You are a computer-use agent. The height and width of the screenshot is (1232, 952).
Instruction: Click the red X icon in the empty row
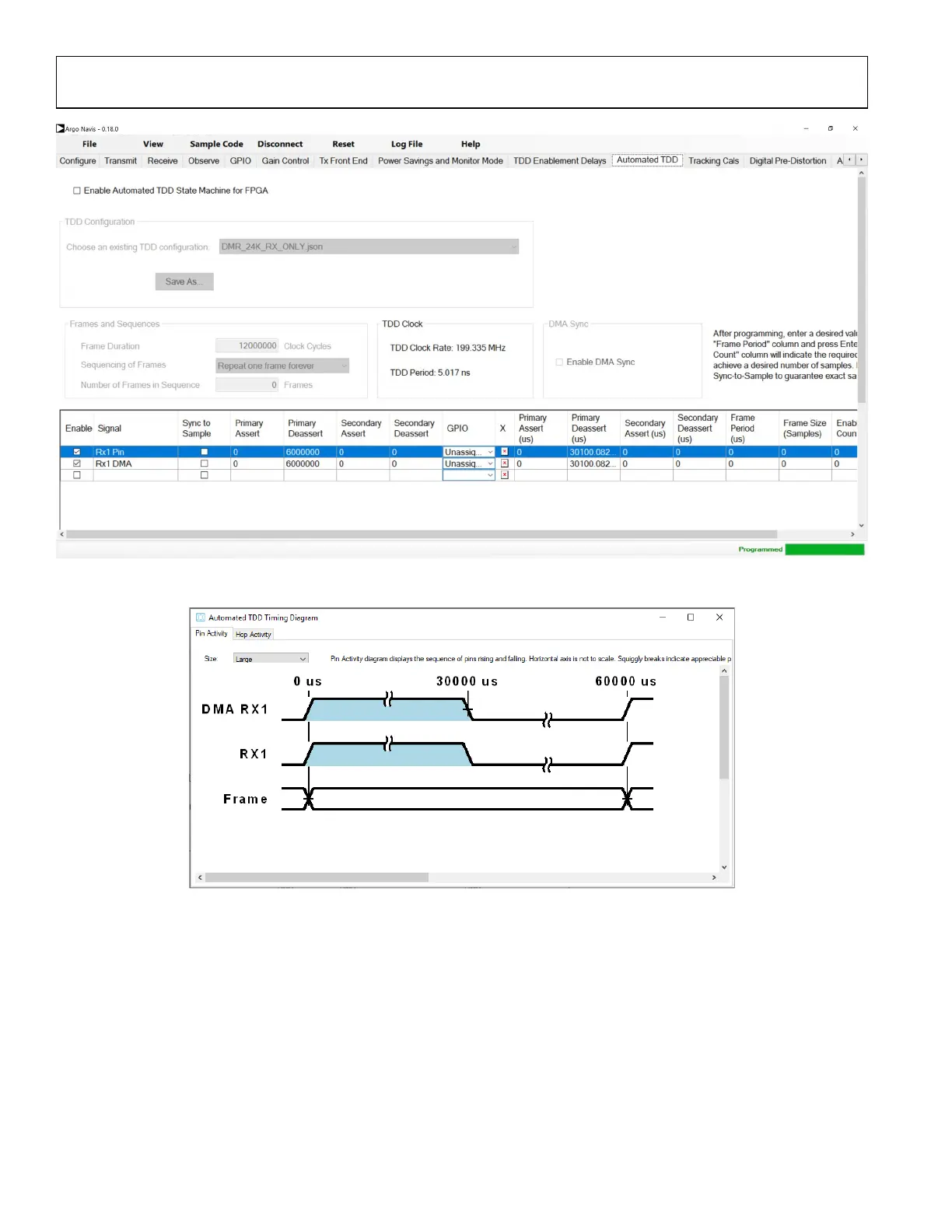pyautogui.click(x=505, y=475)
